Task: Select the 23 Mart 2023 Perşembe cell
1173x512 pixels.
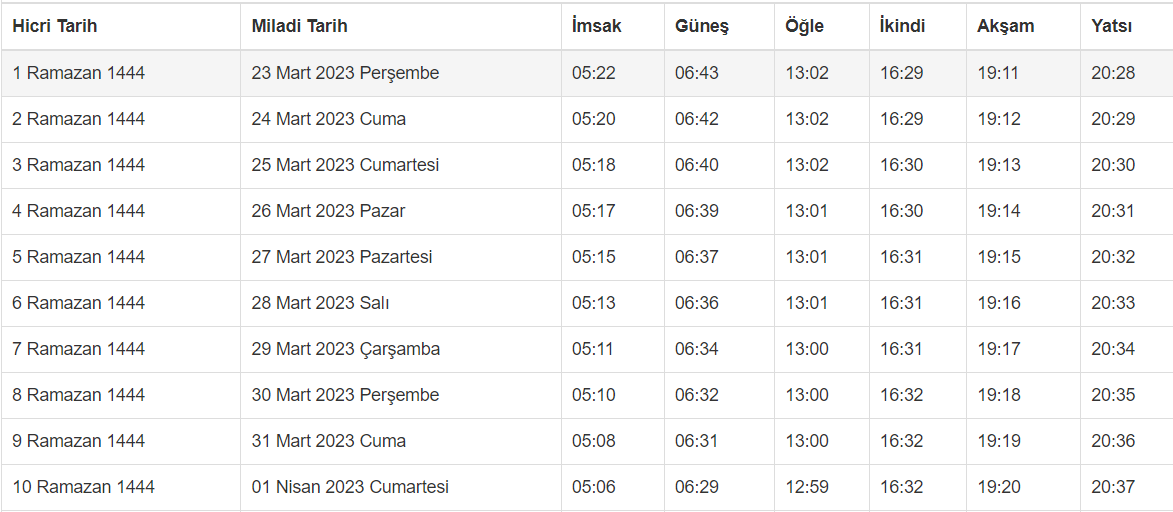Action: 345,73
